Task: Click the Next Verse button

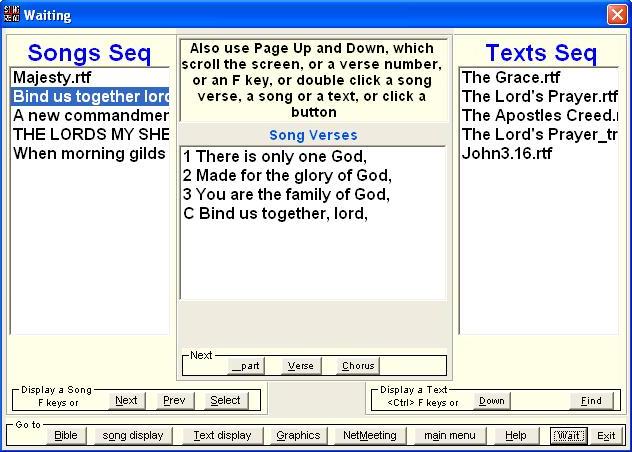Action: [x=301, y=366]
